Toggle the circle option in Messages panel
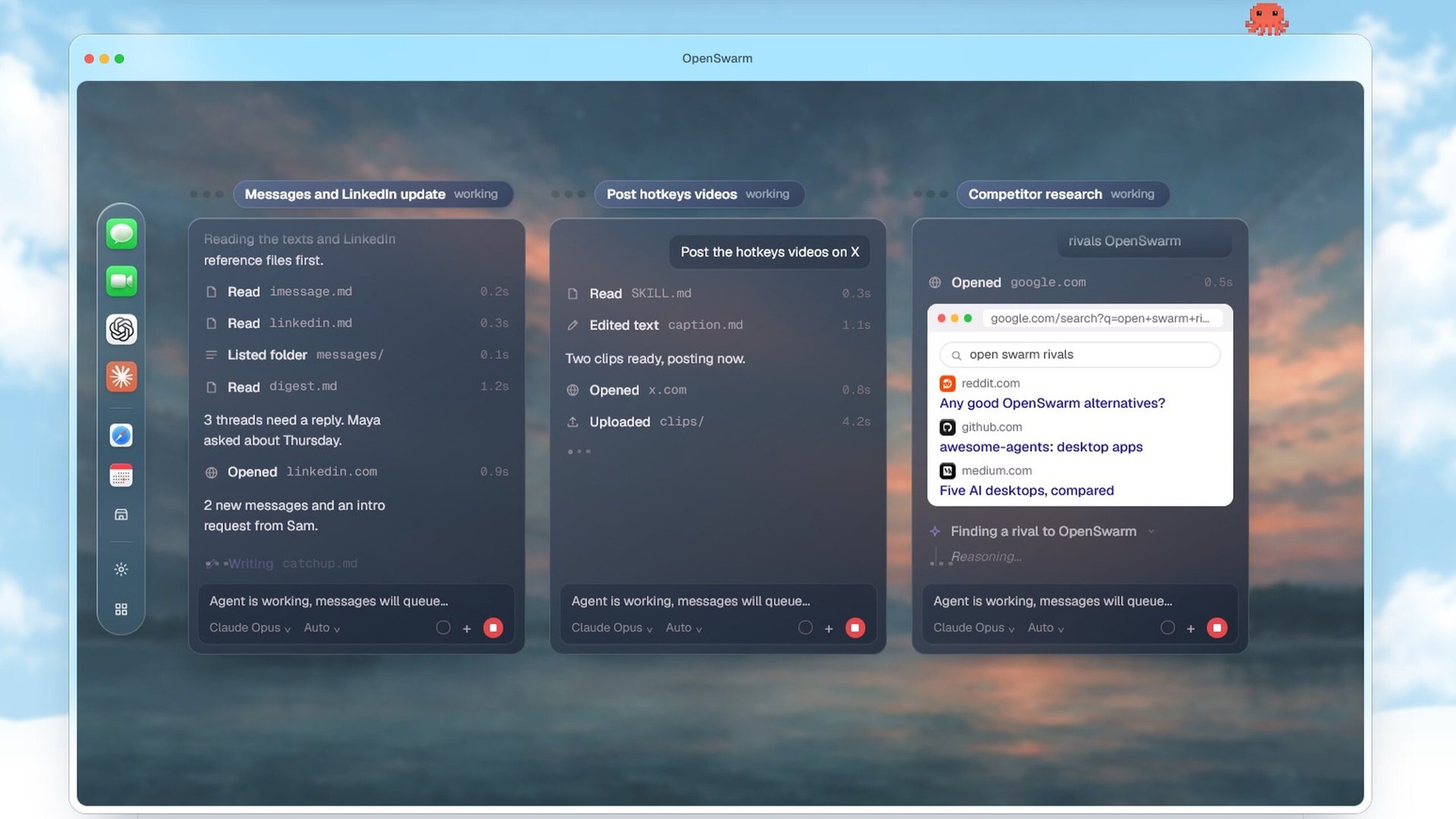This screenshot has width=1456, height=819. [444, 628]
